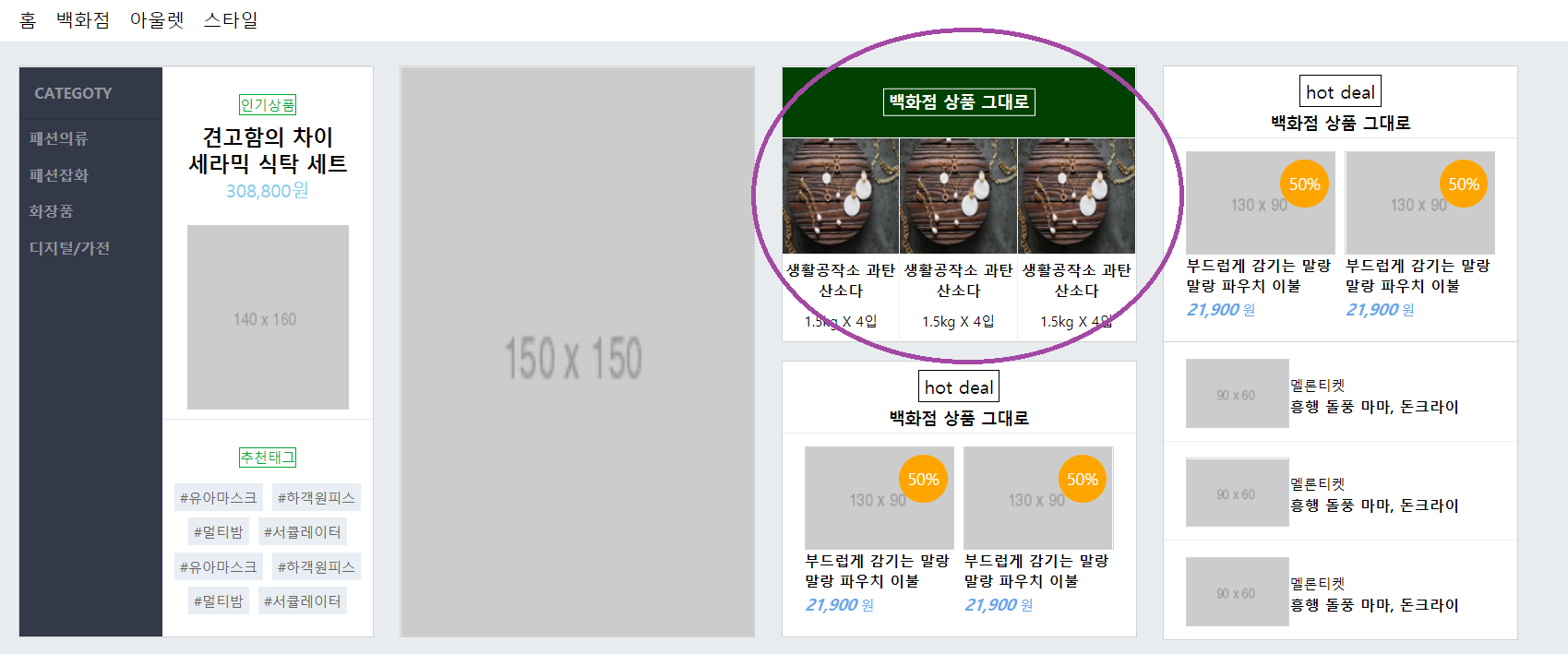The image size is (1568, 654).
Task: Click the #유아마스크 tag in first row
Action: tap(219, 497)
